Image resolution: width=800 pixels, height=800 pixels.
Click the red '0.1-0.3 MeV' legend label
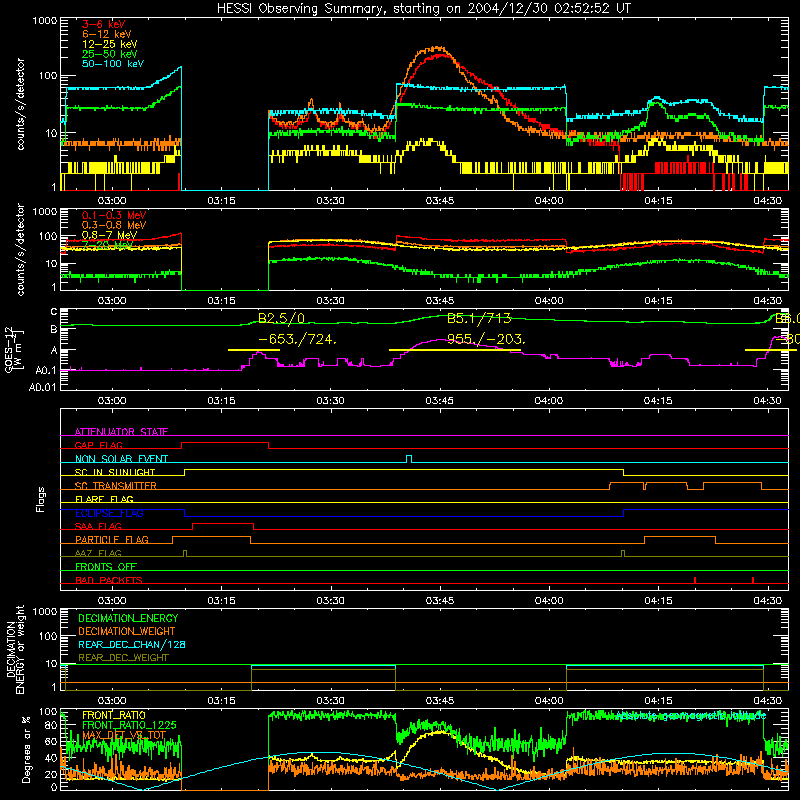(114, 215)
